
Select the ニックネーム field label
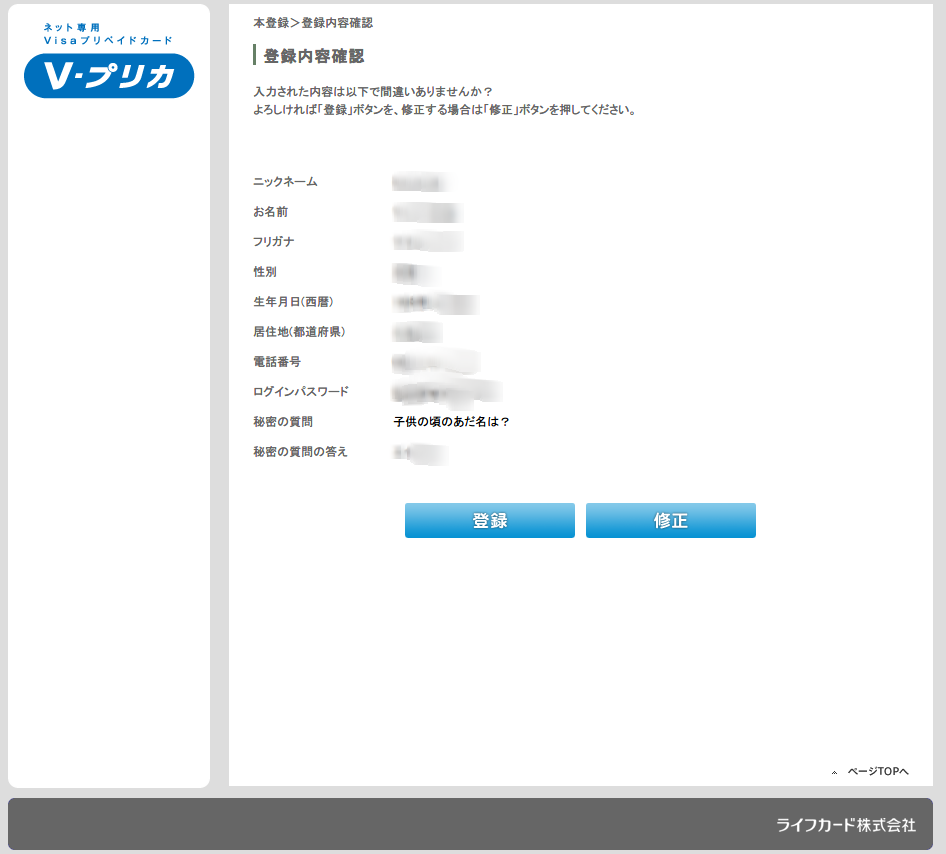(x=285, y=182)
